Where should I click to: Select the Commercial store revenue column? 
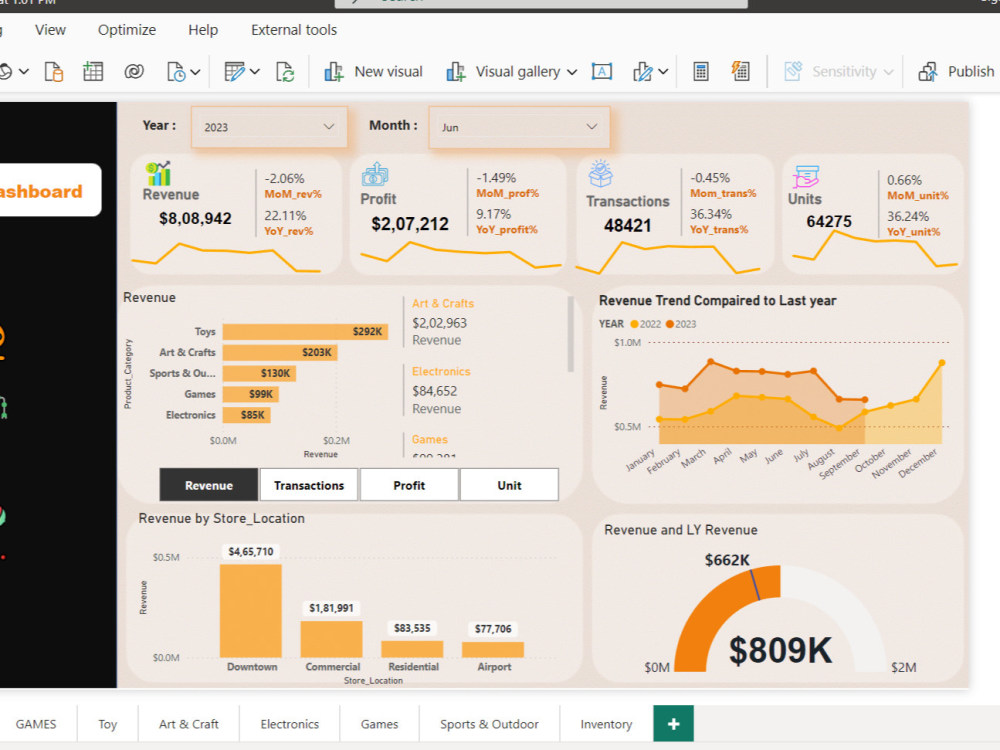point(332,639)
